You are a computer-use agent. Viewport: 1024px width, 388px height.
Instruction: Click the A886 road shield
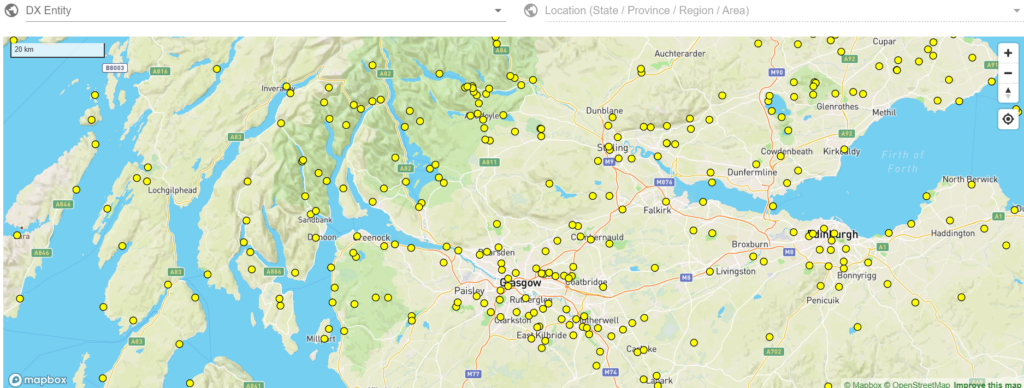coord(274,271)
